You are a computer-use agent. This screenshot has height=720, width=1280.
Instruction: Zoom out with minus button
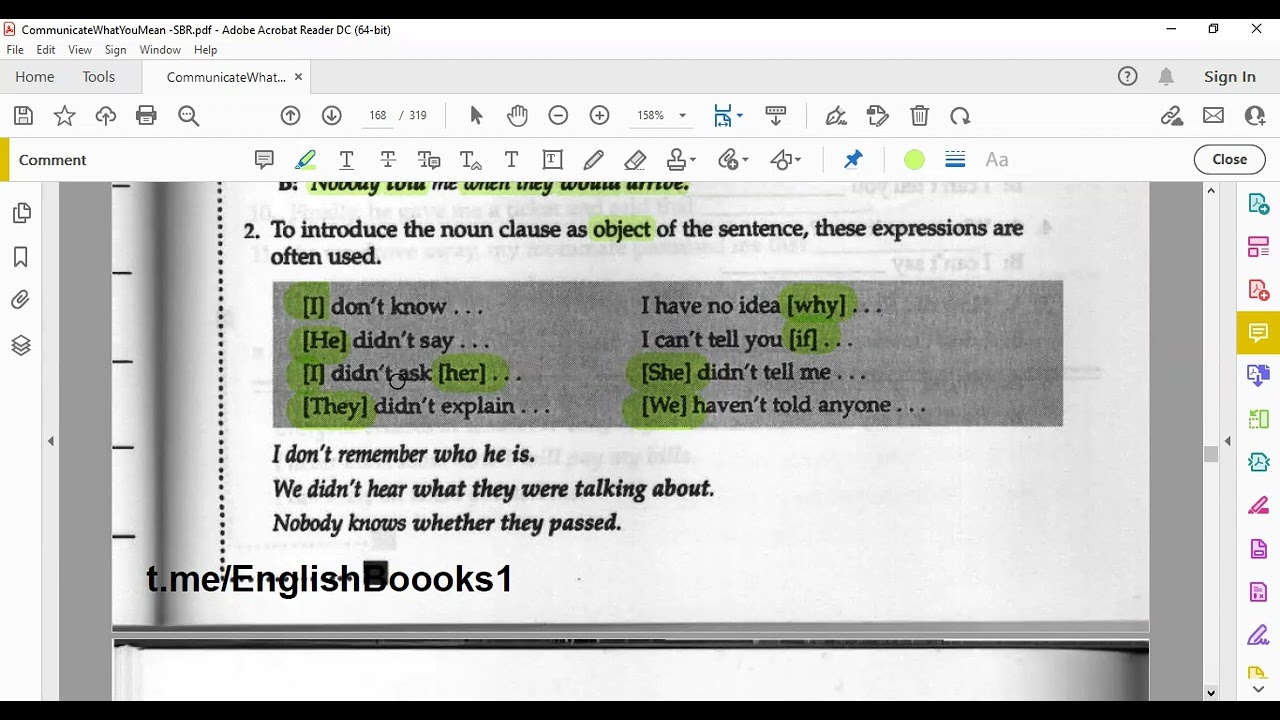[x=558, y=116]
